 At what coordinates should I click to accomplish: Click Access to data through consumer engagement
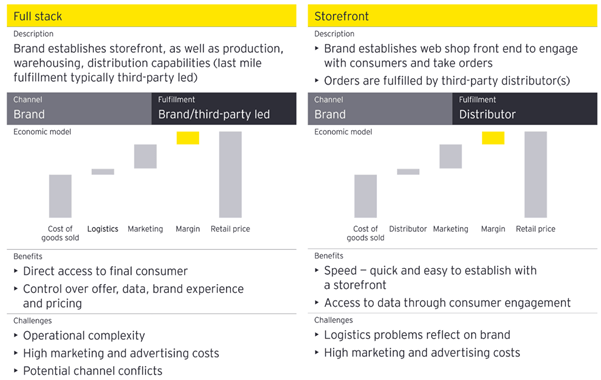click(447, 303)
